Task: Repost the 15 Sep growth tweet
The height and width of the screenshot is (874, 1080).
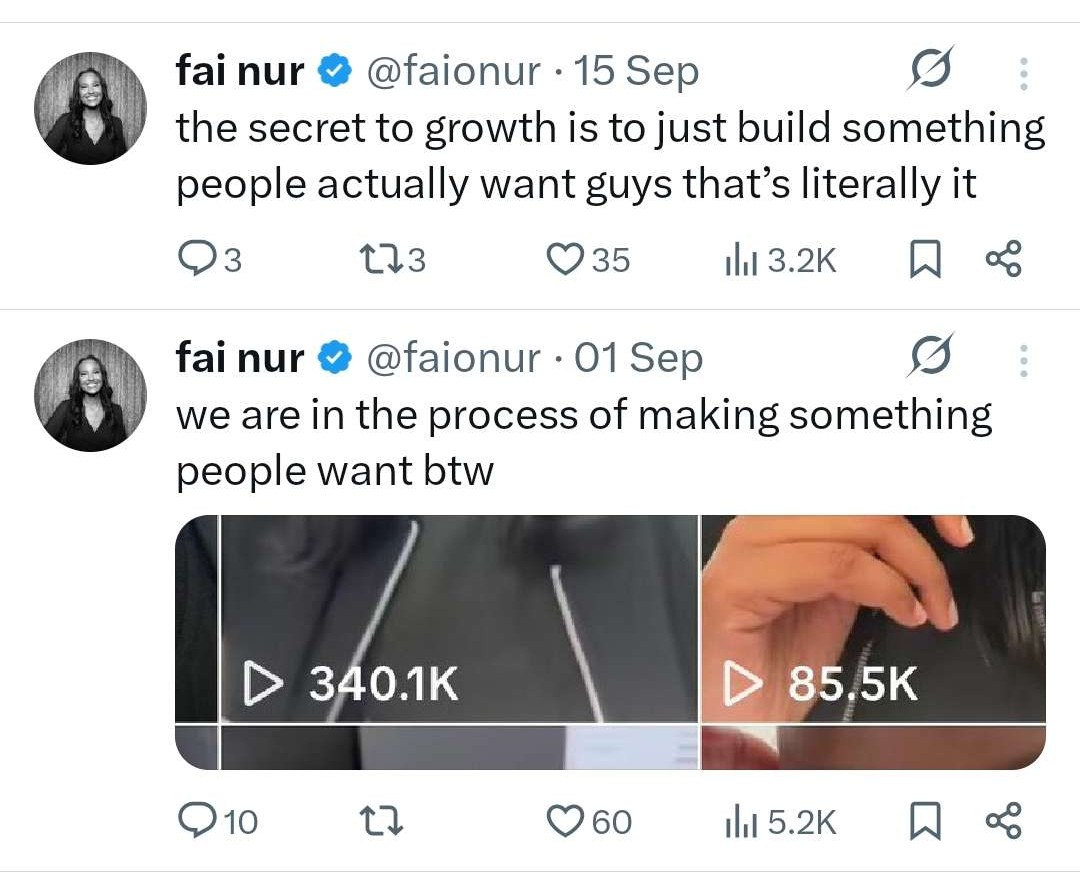Action: (x=393, y=260)
